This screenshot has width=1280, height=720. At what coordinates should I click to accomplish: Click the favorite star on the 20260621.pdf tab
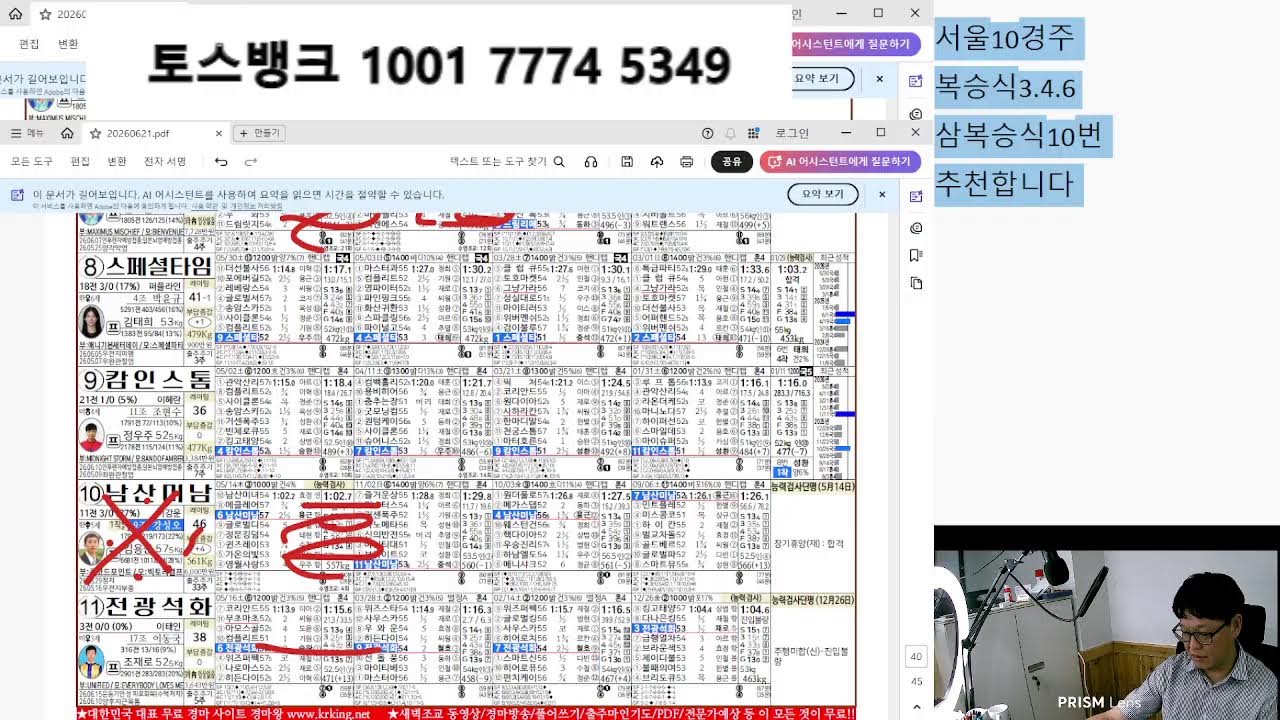96,133
